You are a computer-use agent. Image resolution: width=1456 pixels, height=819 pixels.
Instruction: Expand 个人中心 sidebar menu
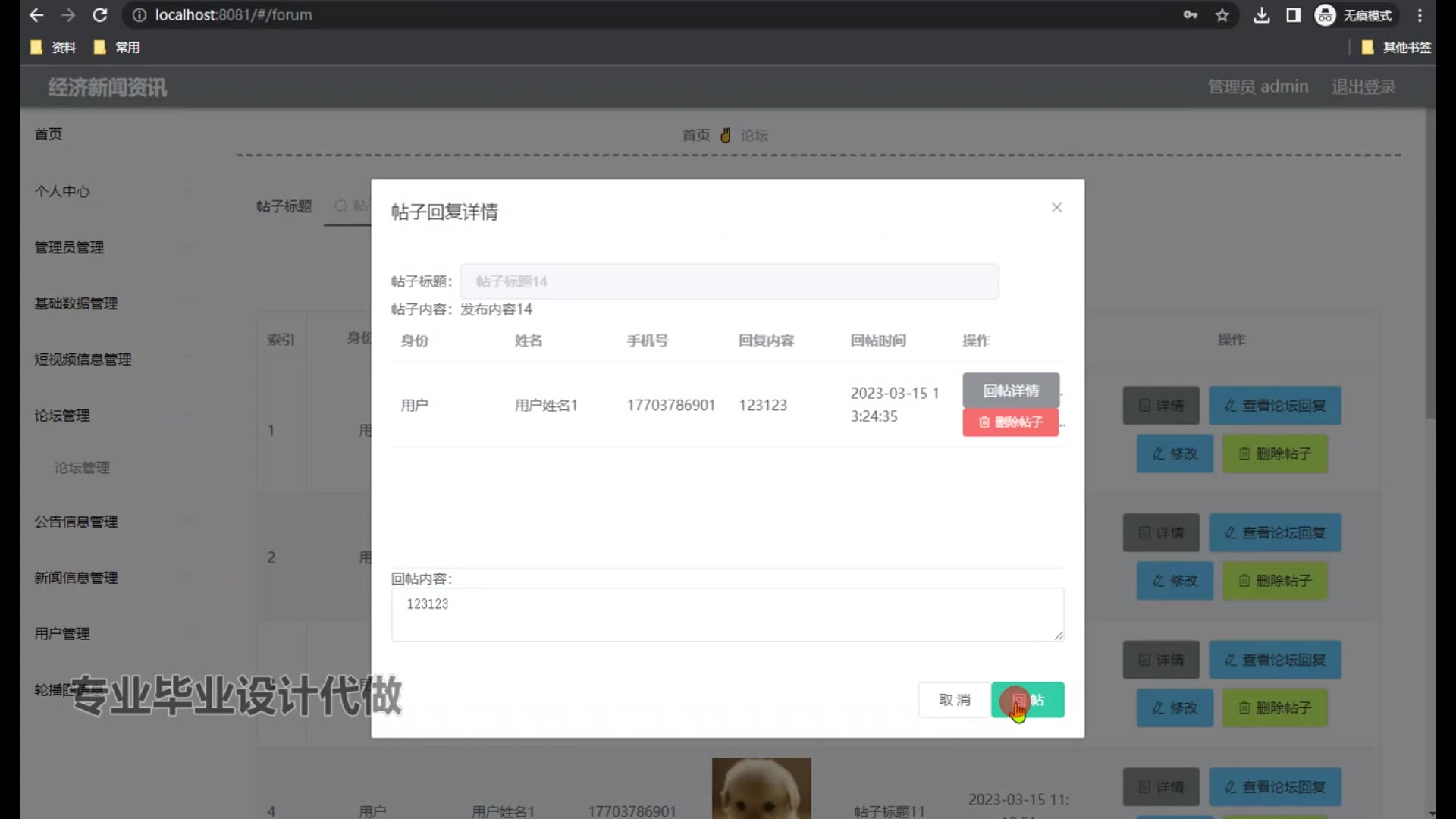[62, 192]
